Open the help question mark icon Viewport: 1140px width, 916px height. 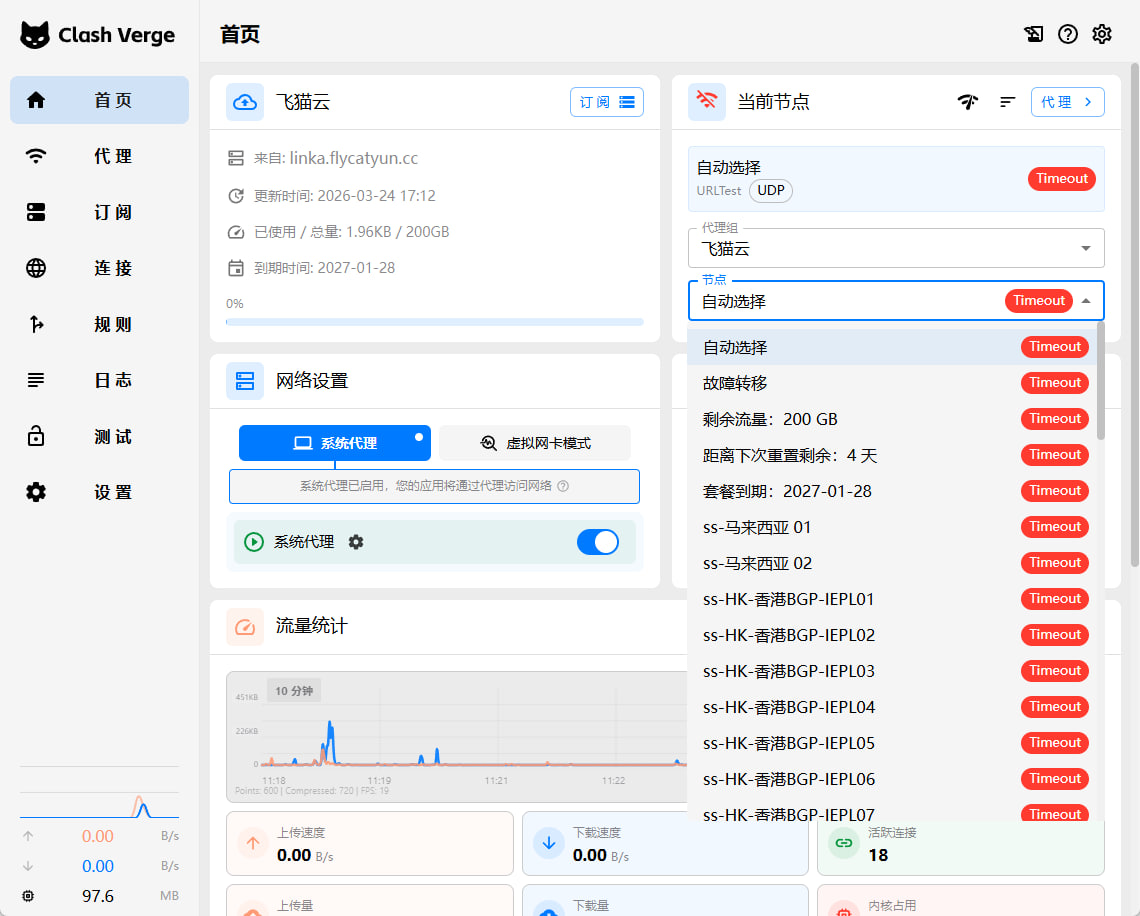click(x=1068, y=34)
